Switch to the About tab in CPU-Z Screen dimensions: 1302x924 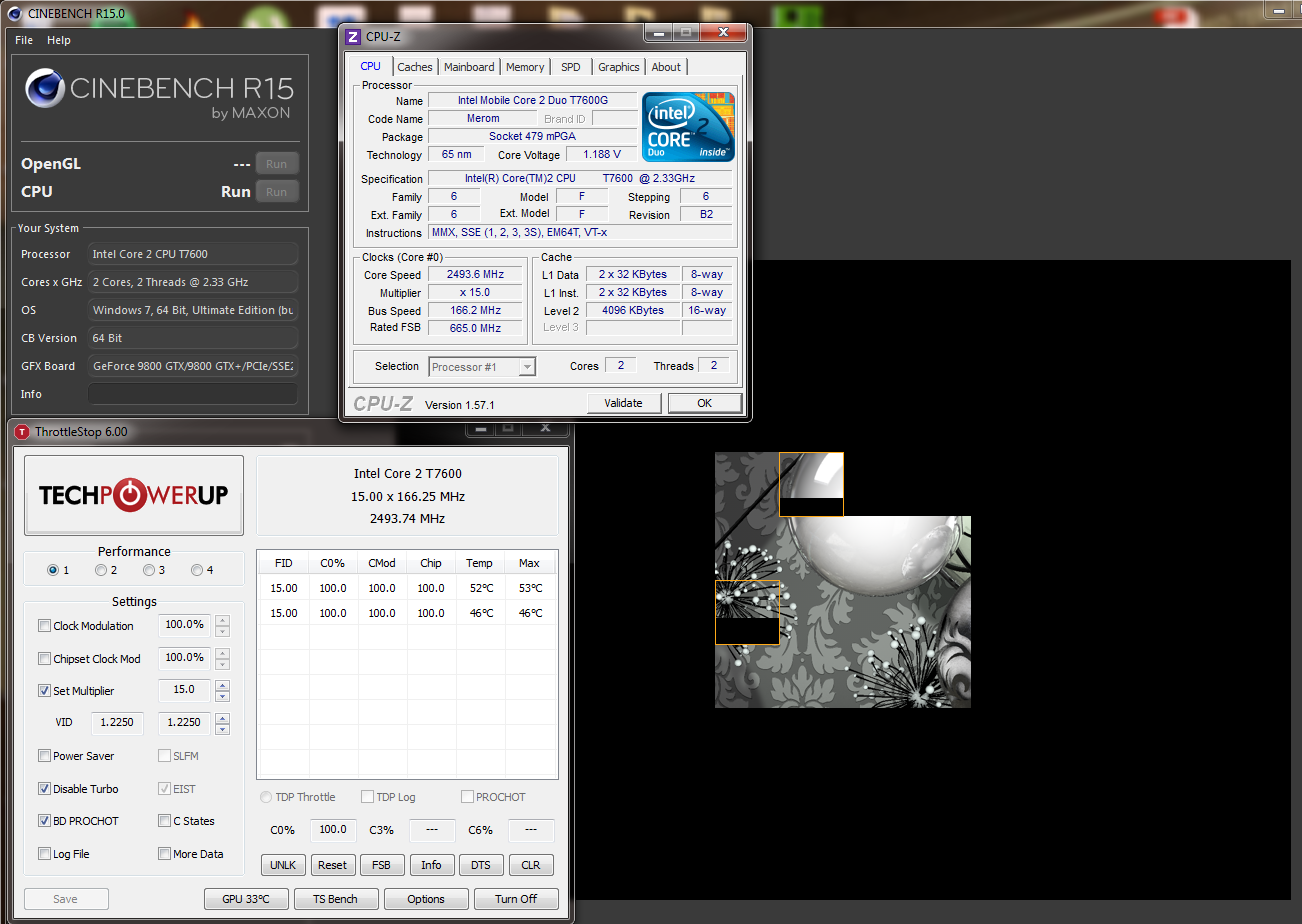(666, 67)
